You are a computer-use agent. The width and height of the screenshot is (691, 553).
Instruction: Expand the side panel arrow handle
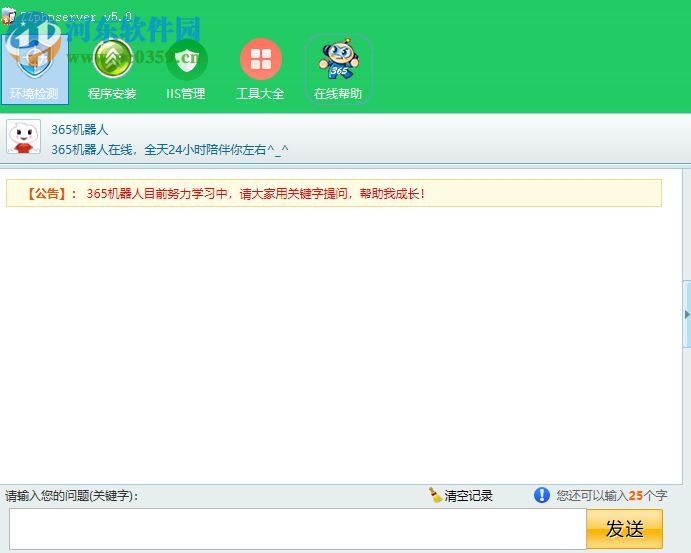(687, 314)
